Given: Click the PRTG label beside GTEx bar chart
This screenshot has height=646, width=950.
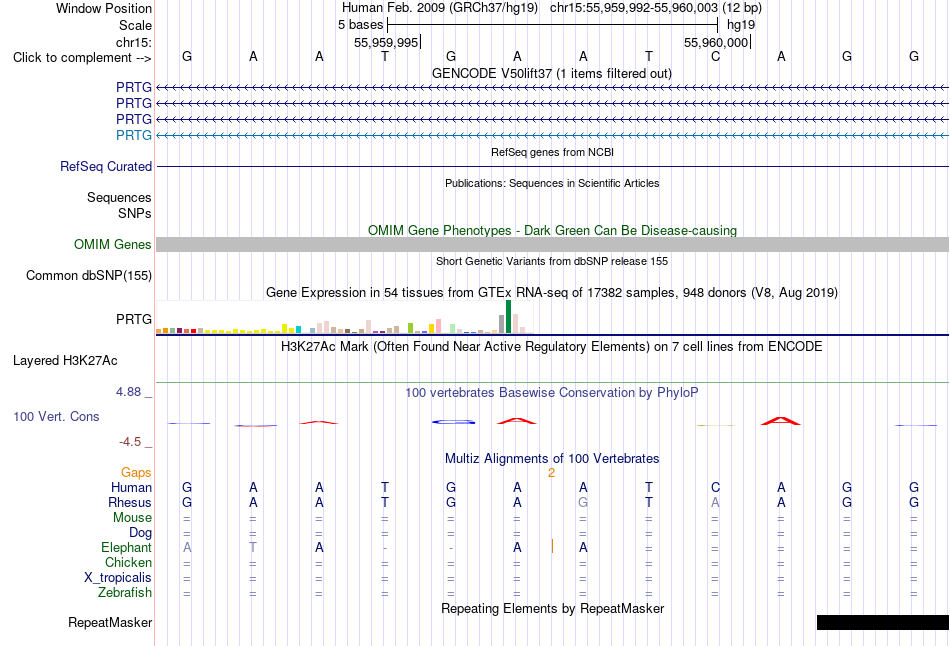Looking at the screenshot, I should click(x=134, y=319).
